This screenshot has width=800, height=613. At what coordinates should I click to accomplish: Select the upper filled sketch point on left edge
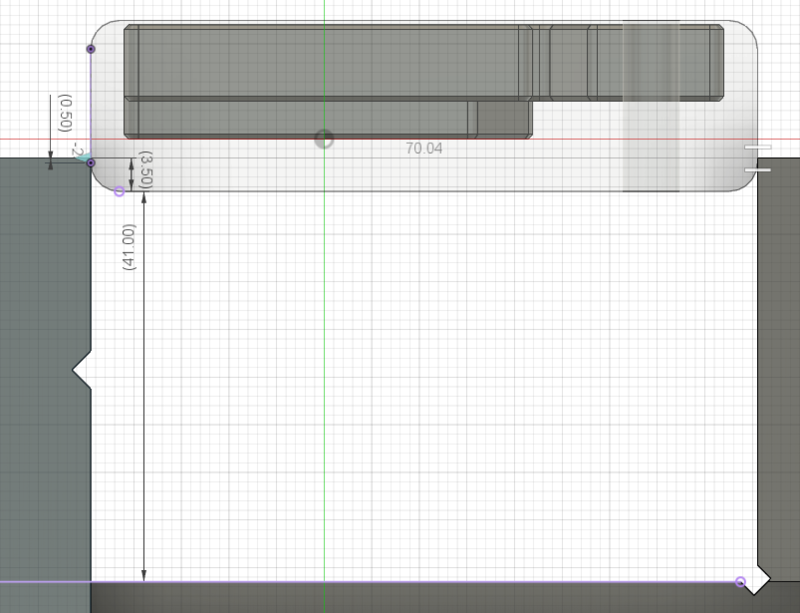pos(91,49)
